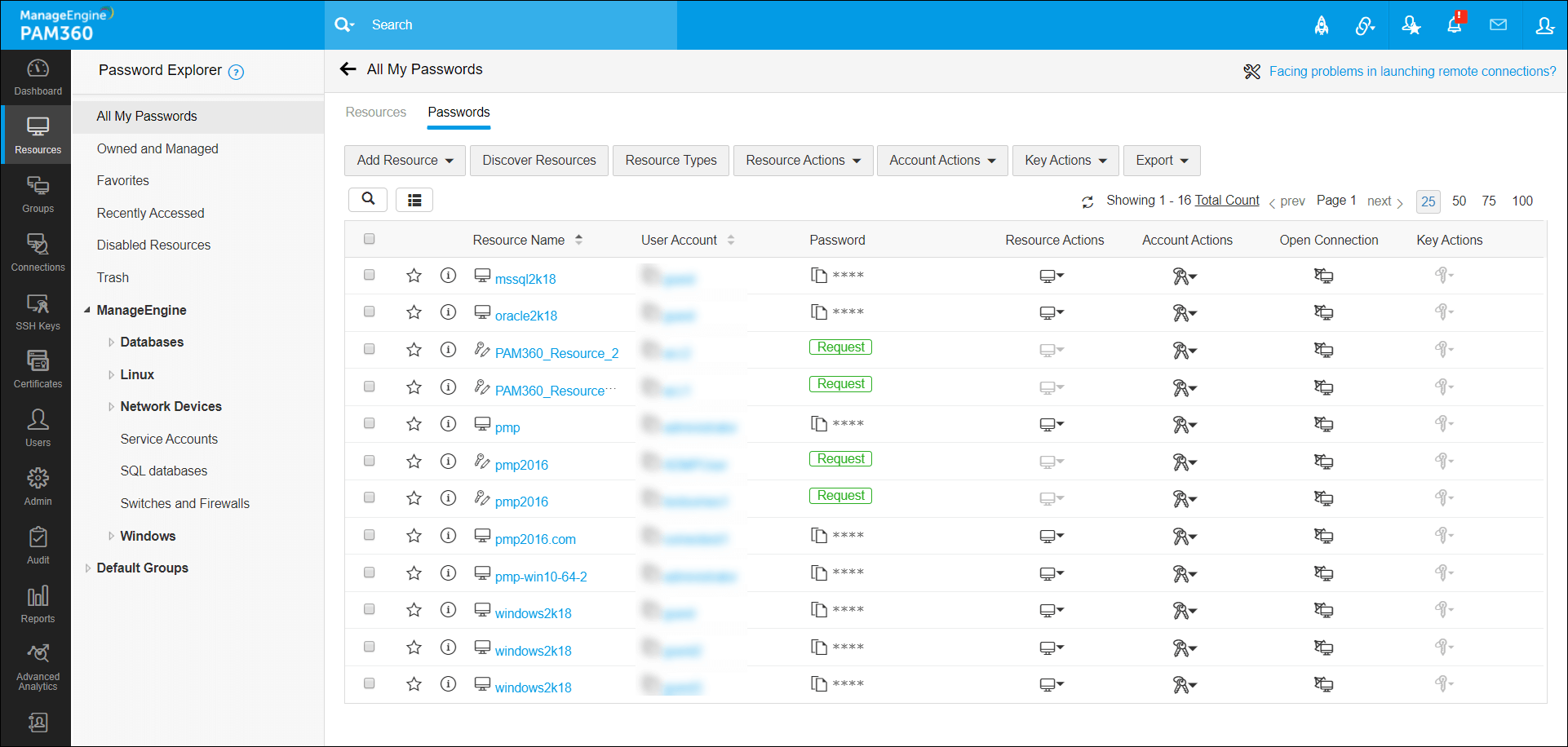Open Owned and Managed passwords

(157, 148)
